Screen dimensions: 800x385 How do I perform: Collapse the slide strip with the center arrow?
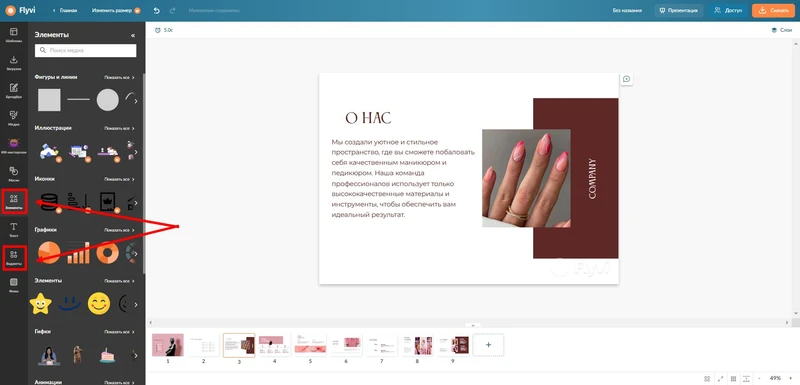(x=473, y=325)
